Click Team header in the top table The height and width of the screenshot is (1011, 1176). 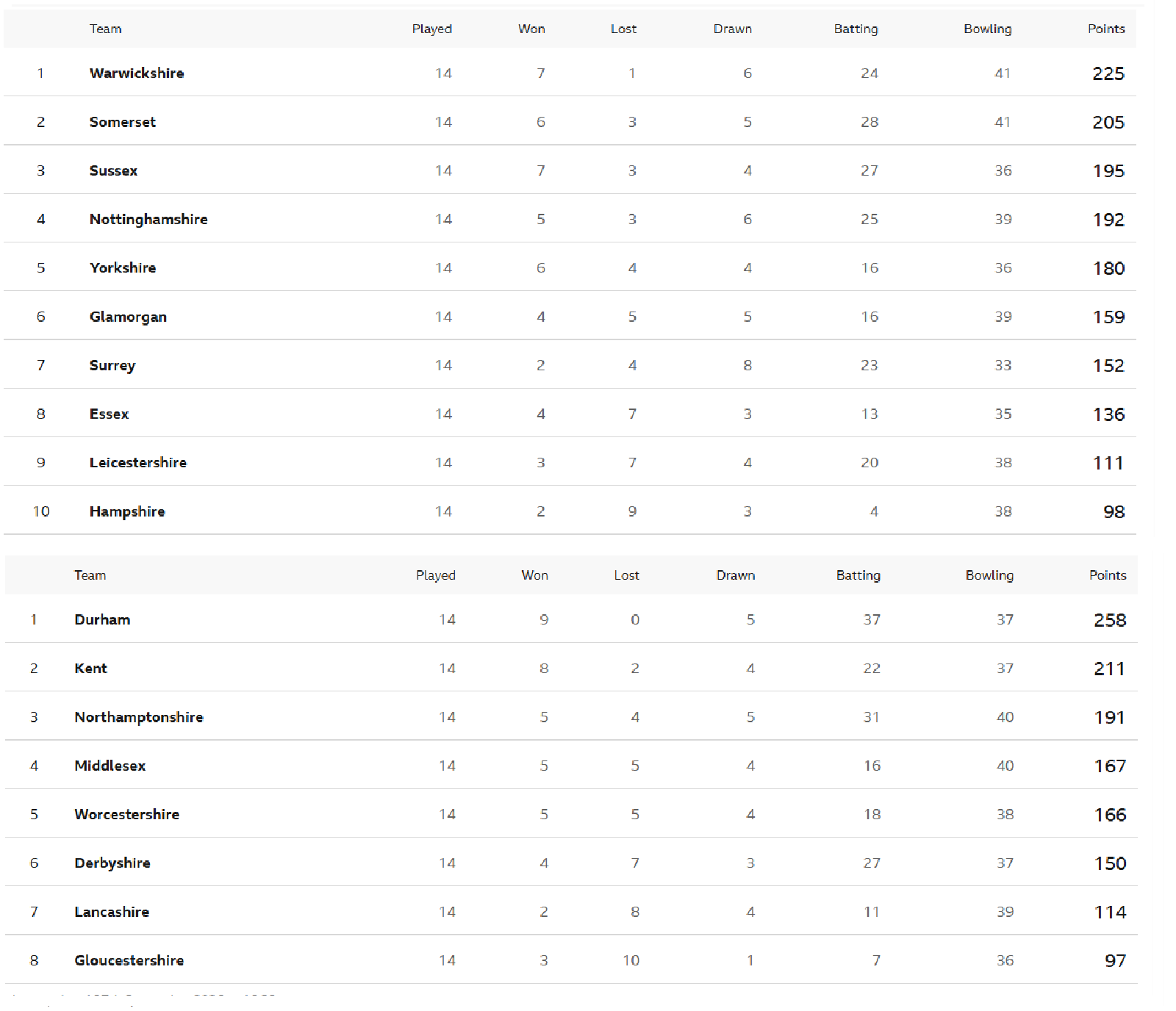point(106,29)
